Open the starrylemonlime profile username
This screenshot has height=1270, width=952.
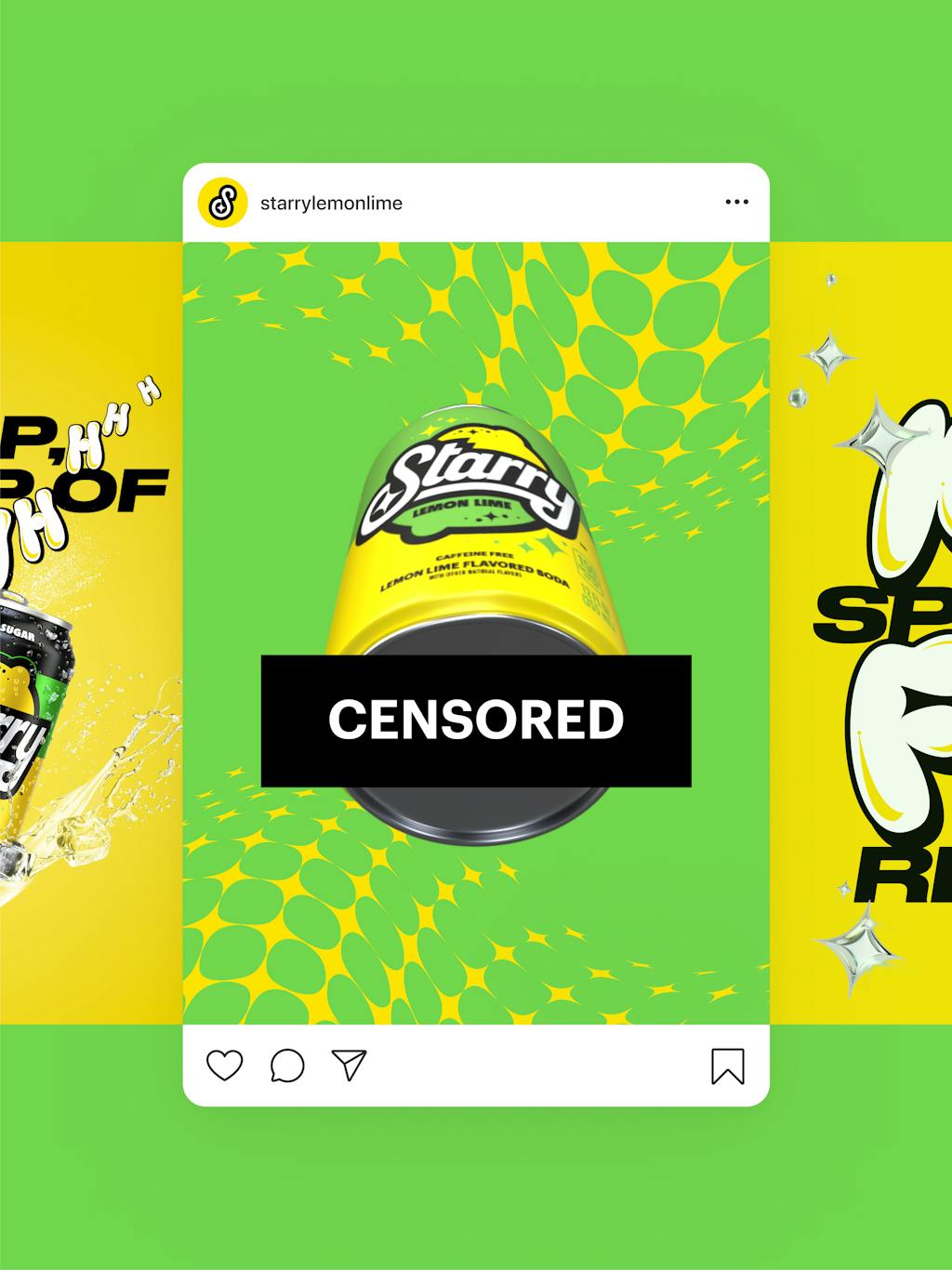coord(331,203)
